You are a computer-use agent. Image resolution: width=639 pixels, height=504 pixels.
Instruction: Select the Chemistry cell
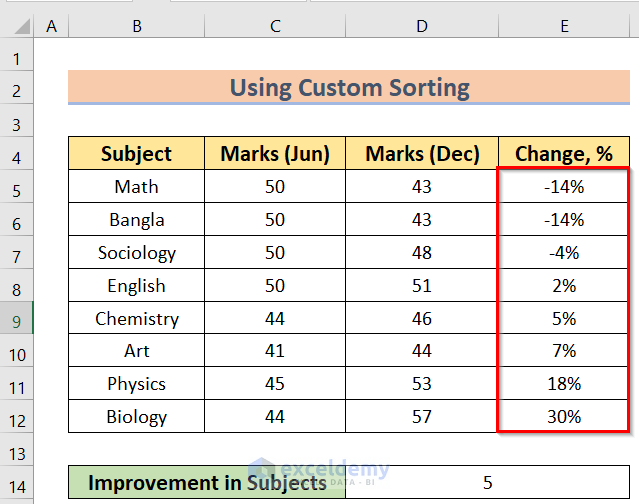[x=136, y=319]
